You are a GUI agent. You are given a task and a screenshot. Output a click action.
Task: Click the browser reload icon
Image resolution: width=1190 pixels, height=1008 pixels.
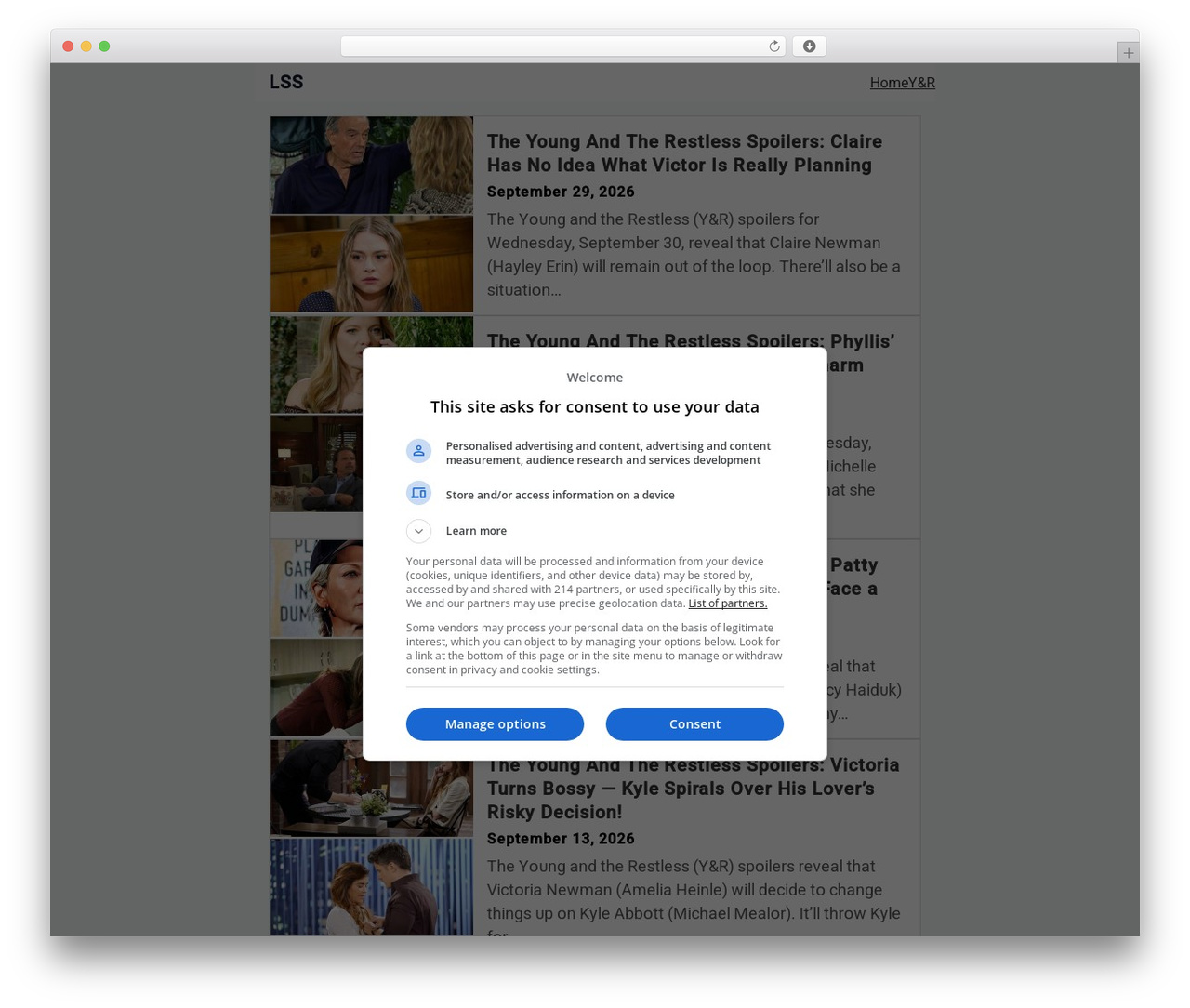(773, 46)
